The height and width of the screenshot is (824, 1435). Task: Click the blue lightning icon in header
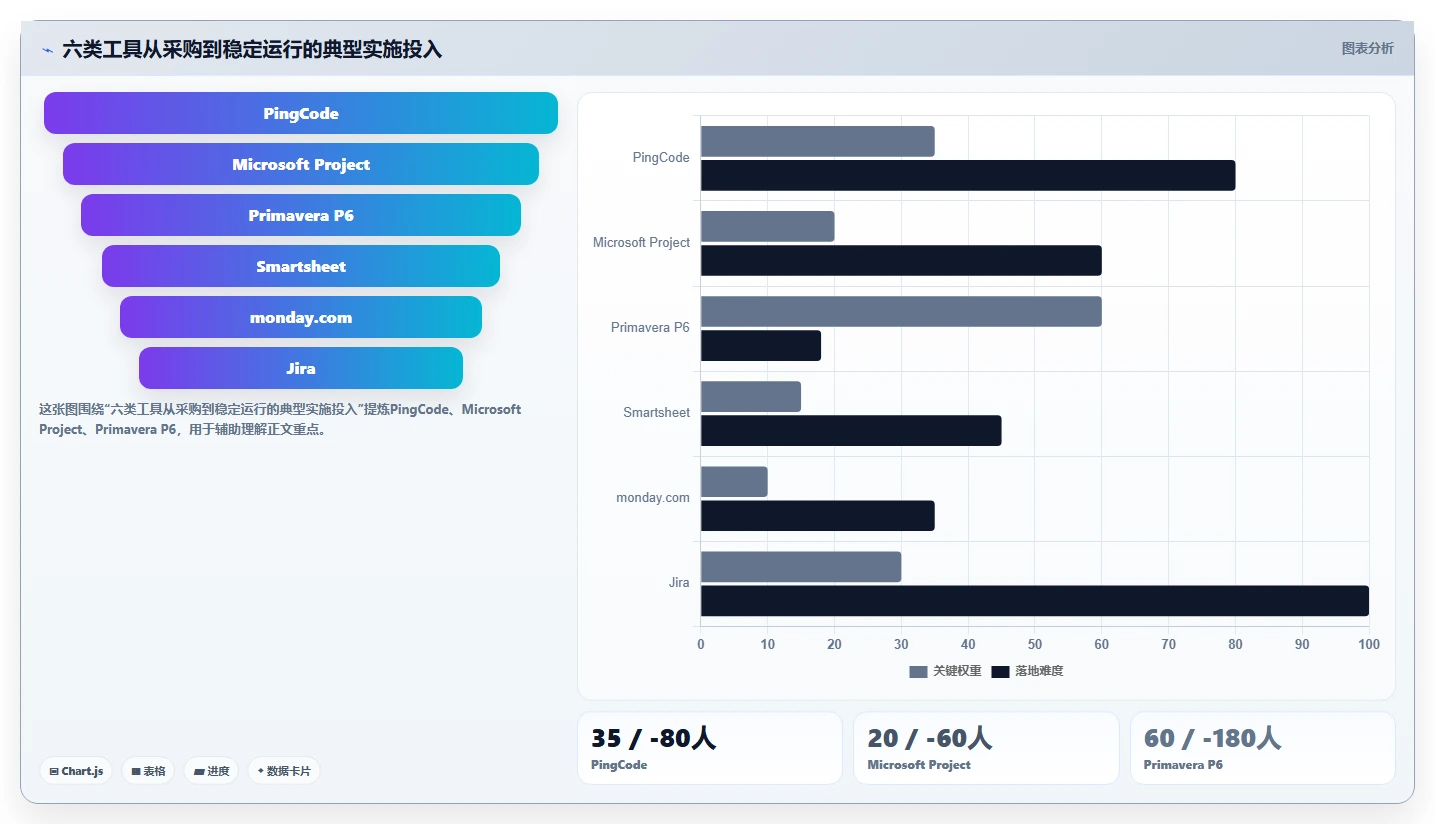click(47, 50)
